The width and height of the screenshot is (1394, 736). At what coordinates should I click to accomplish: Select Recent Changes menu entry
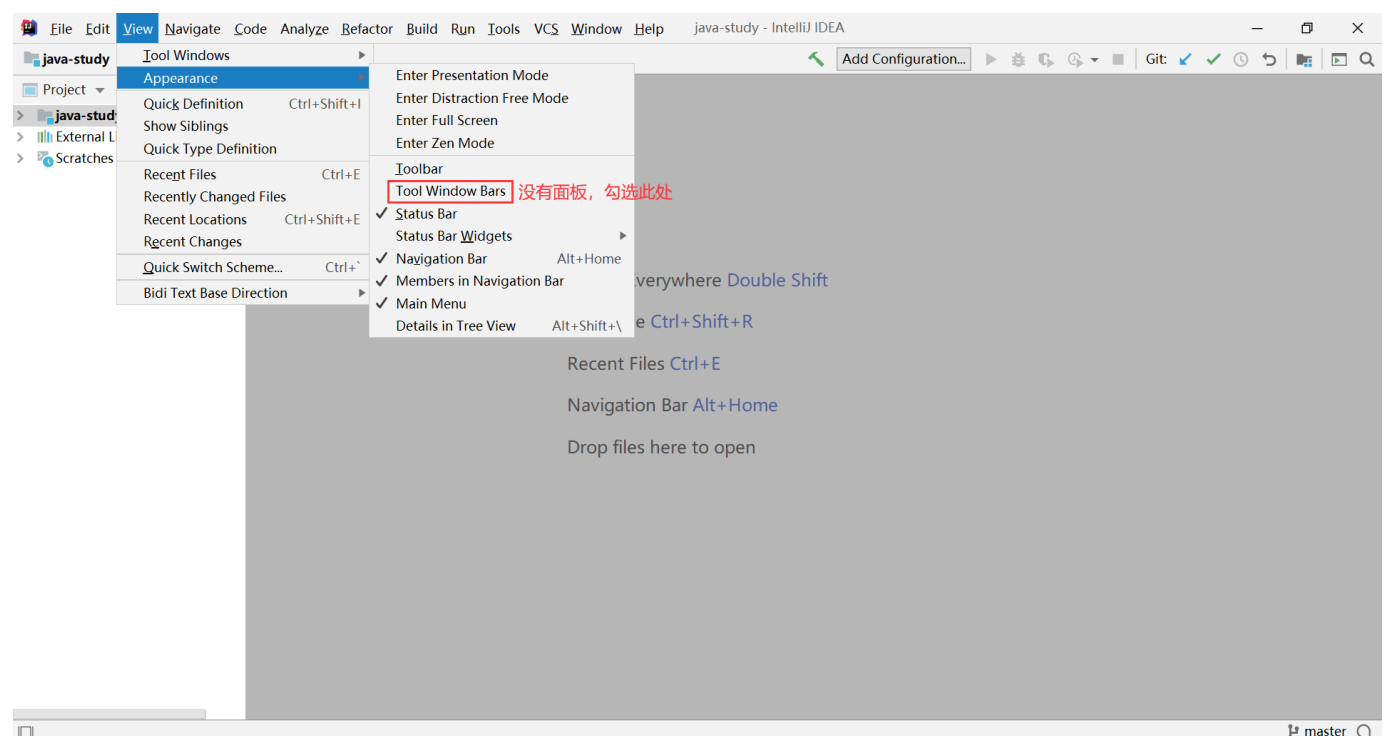tap(244, 242)
